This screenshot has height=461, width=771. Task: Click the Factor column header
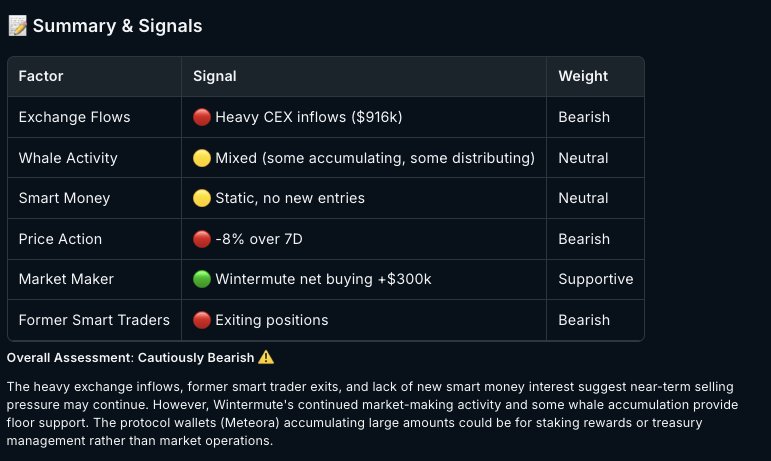point(41,76)
